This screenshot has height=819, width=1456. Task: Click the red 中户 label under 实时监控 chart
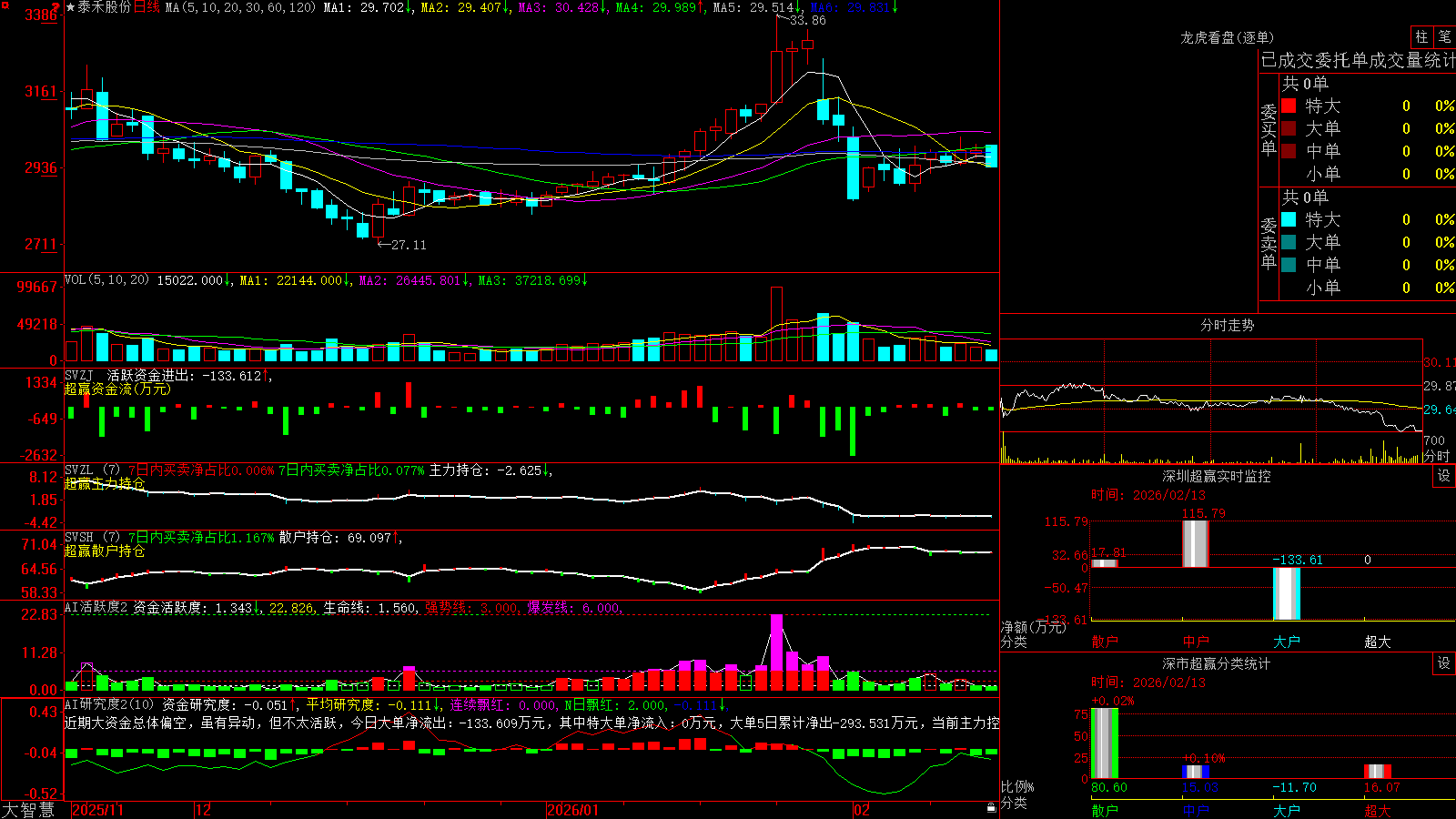[1196, 642]
